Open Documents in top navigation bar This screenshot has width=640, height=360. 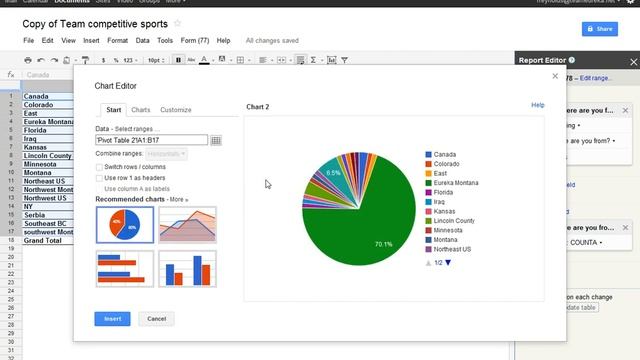[x=72, y=2]
